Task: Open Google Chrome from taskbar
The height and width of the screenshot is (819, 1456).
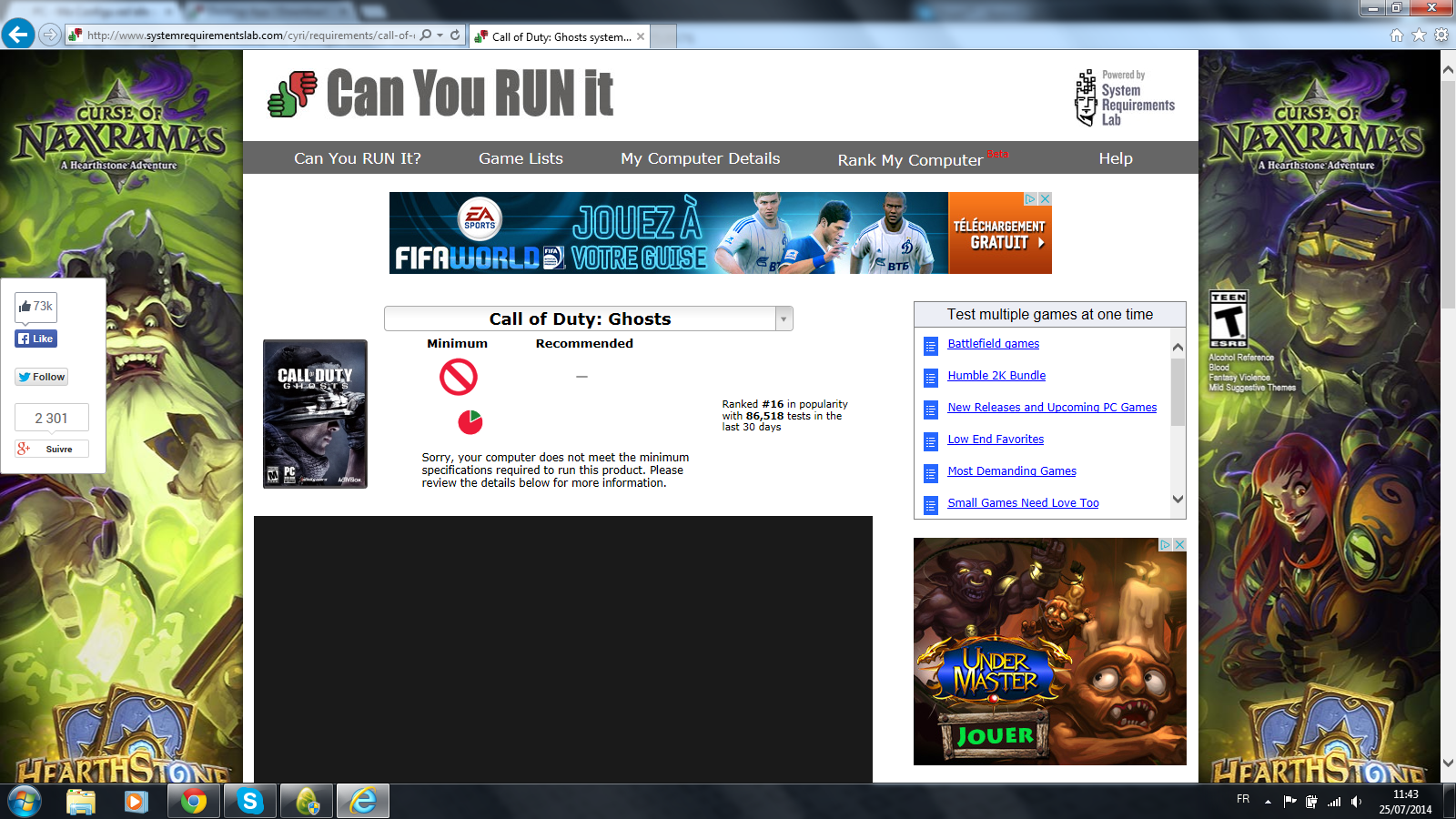Action: tap(193, 802)
